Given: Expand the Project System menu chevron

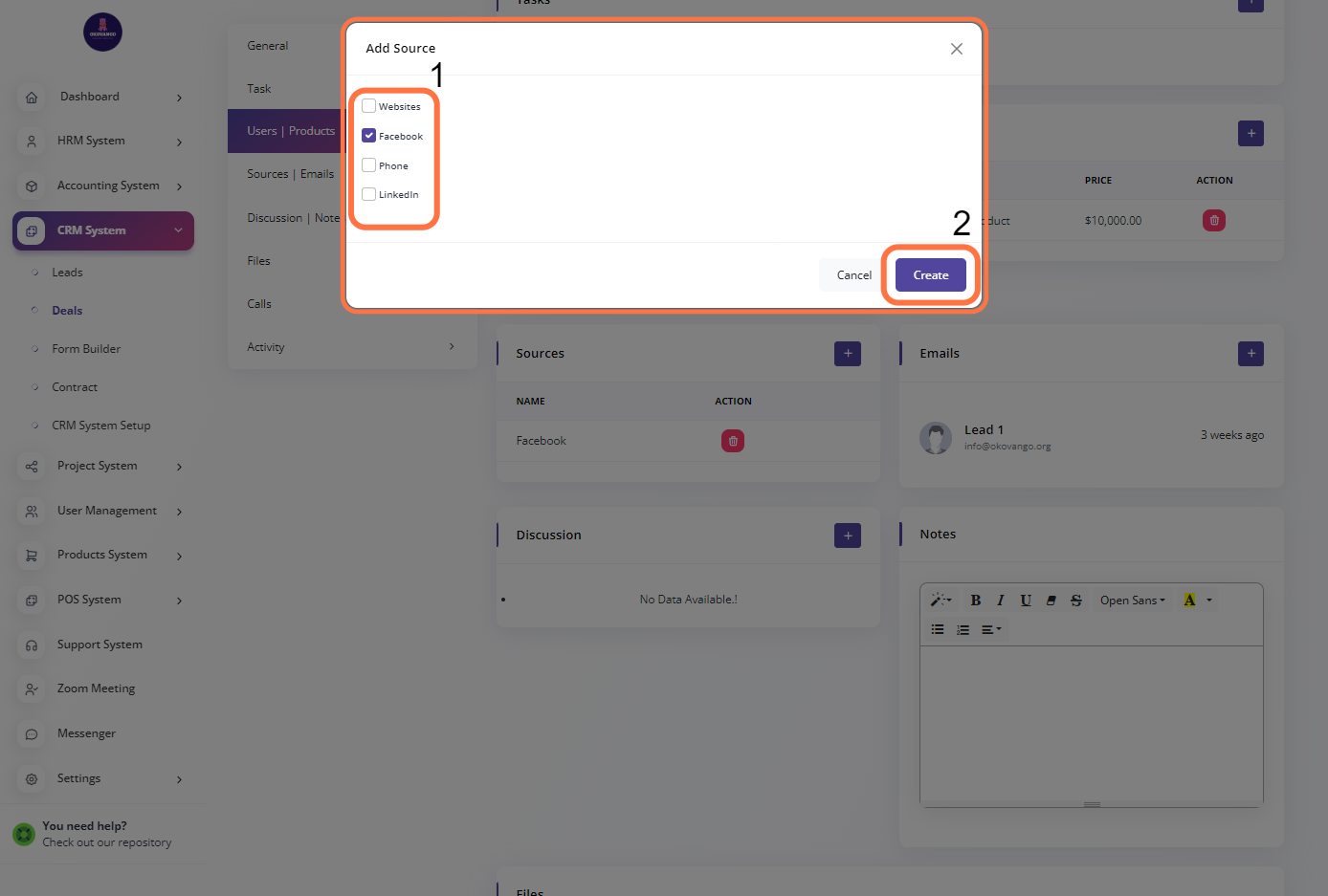Looking at the screenshot, I should coord(179,467).
